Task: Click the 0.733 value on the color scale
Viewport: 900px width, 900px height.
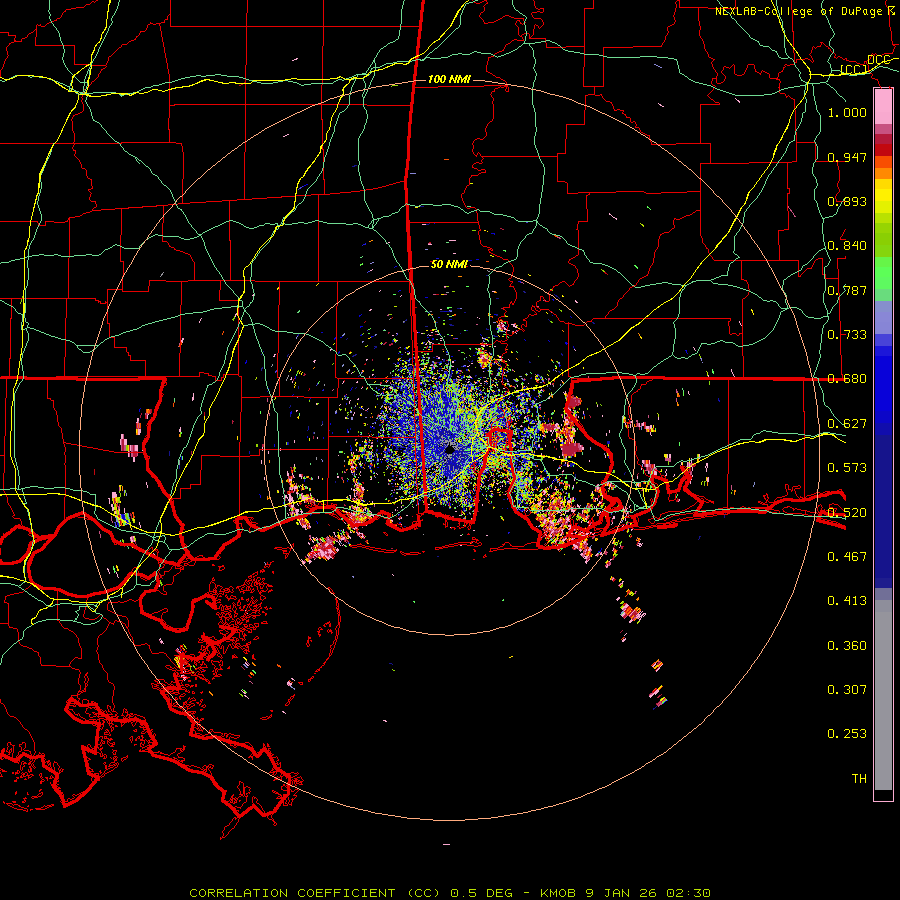Action: (847, 335)
